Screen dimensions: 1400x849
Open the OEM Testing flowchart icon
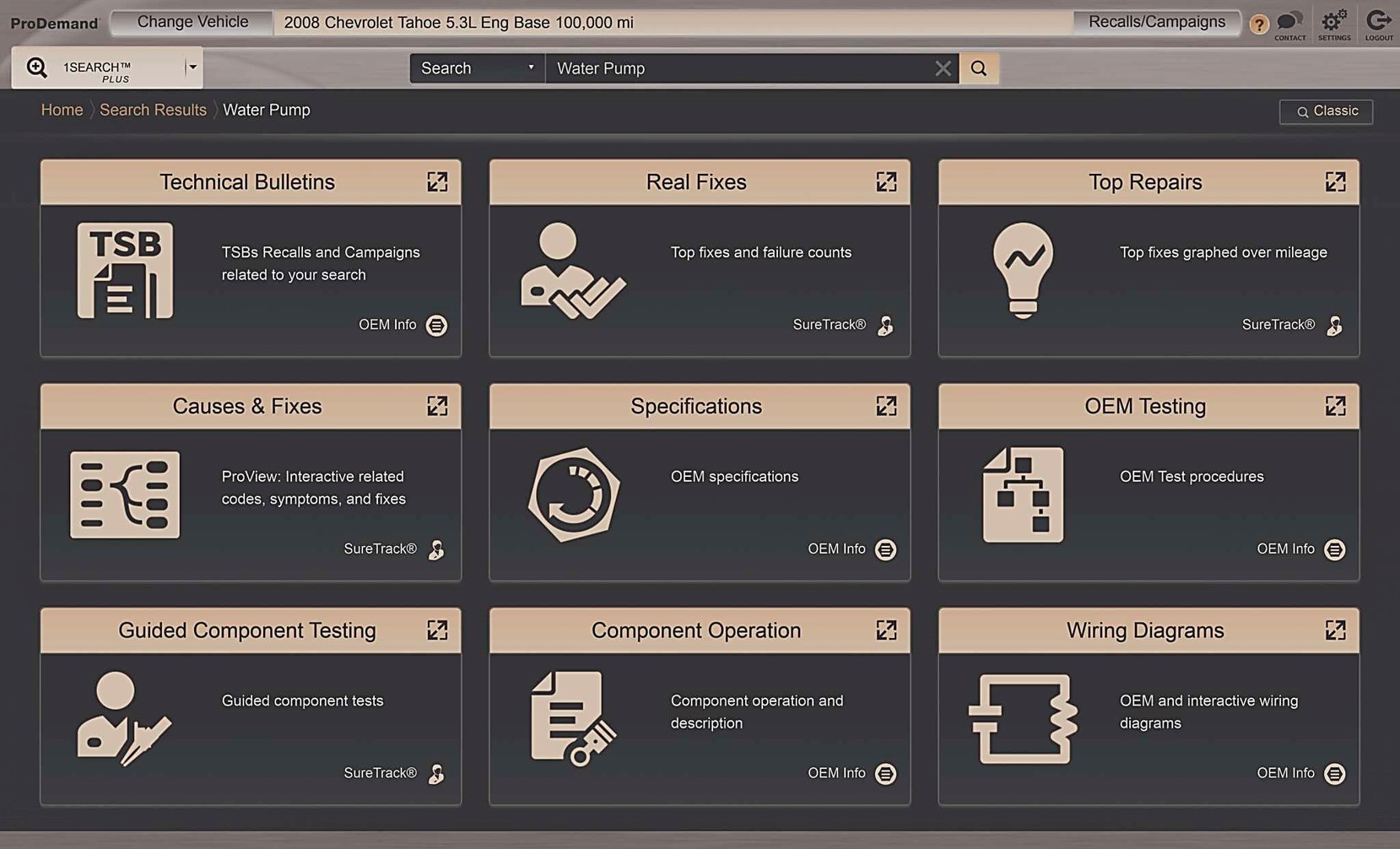pos(1023,495)
